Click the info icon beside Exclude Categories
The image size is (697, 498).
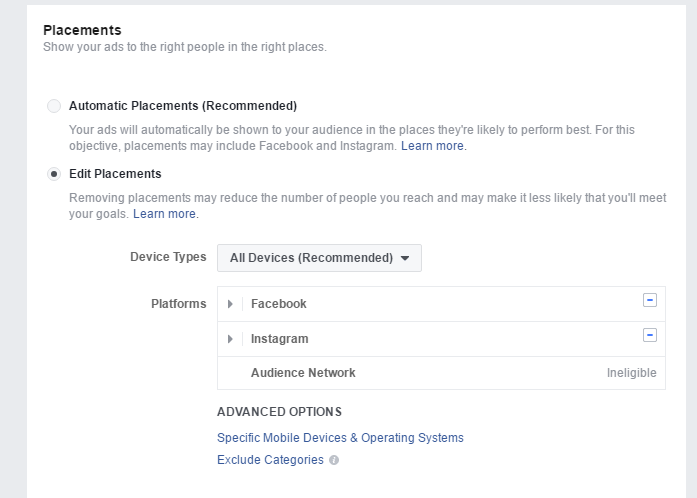click(334, 460)
